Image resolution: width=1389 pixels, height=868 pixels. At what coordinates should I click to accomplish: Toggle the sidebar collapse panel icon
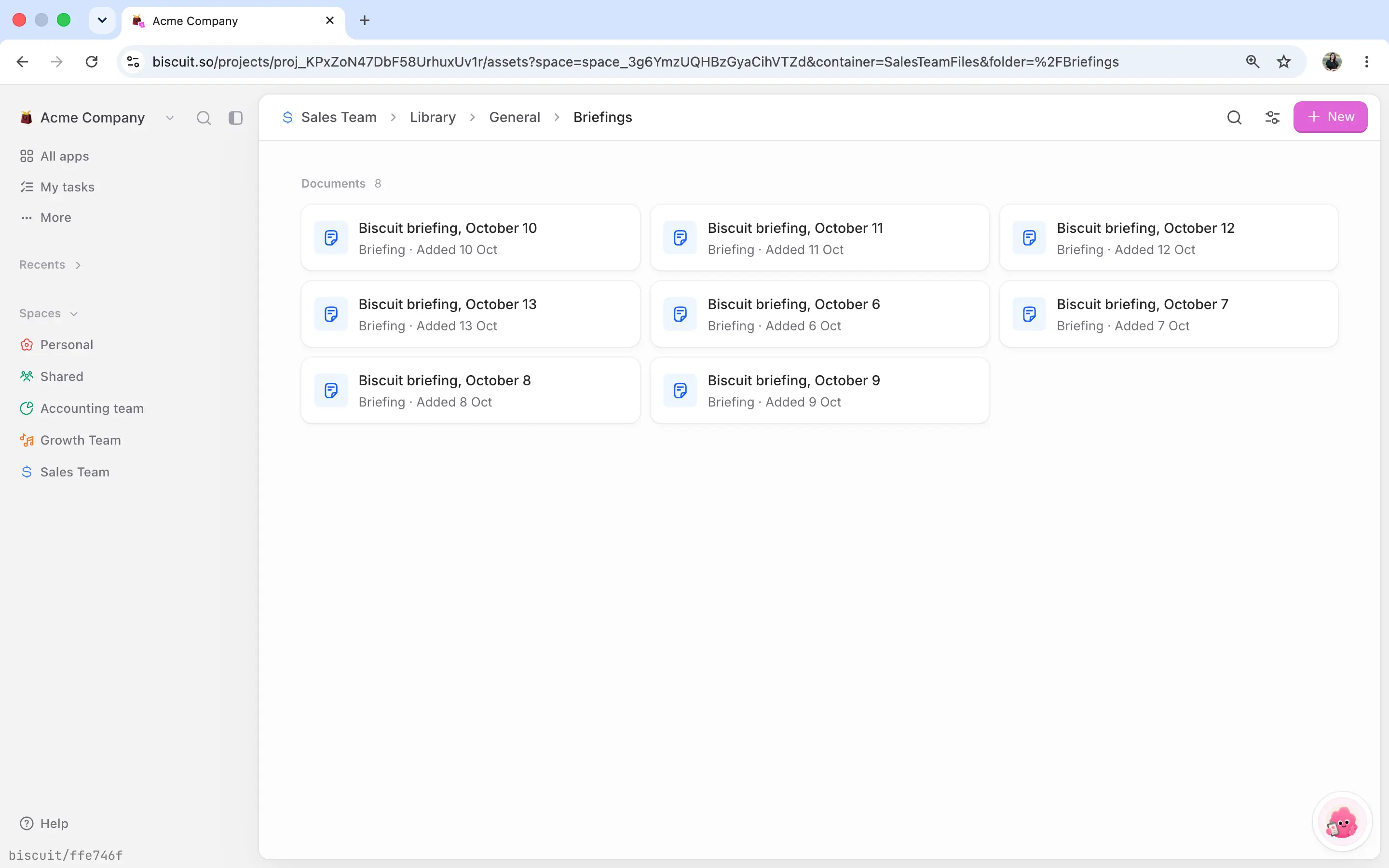[235, 118]
